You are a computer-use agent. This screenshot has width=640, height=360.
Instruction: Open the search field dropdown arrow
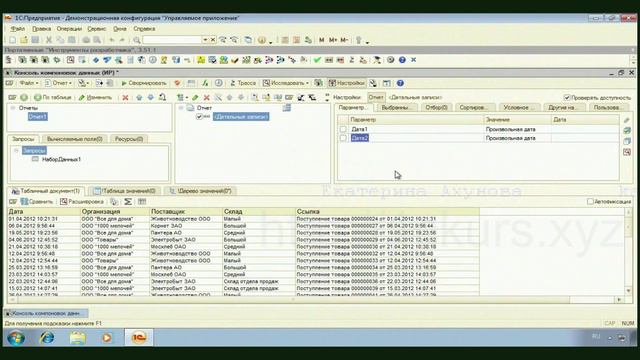point(205,40)
